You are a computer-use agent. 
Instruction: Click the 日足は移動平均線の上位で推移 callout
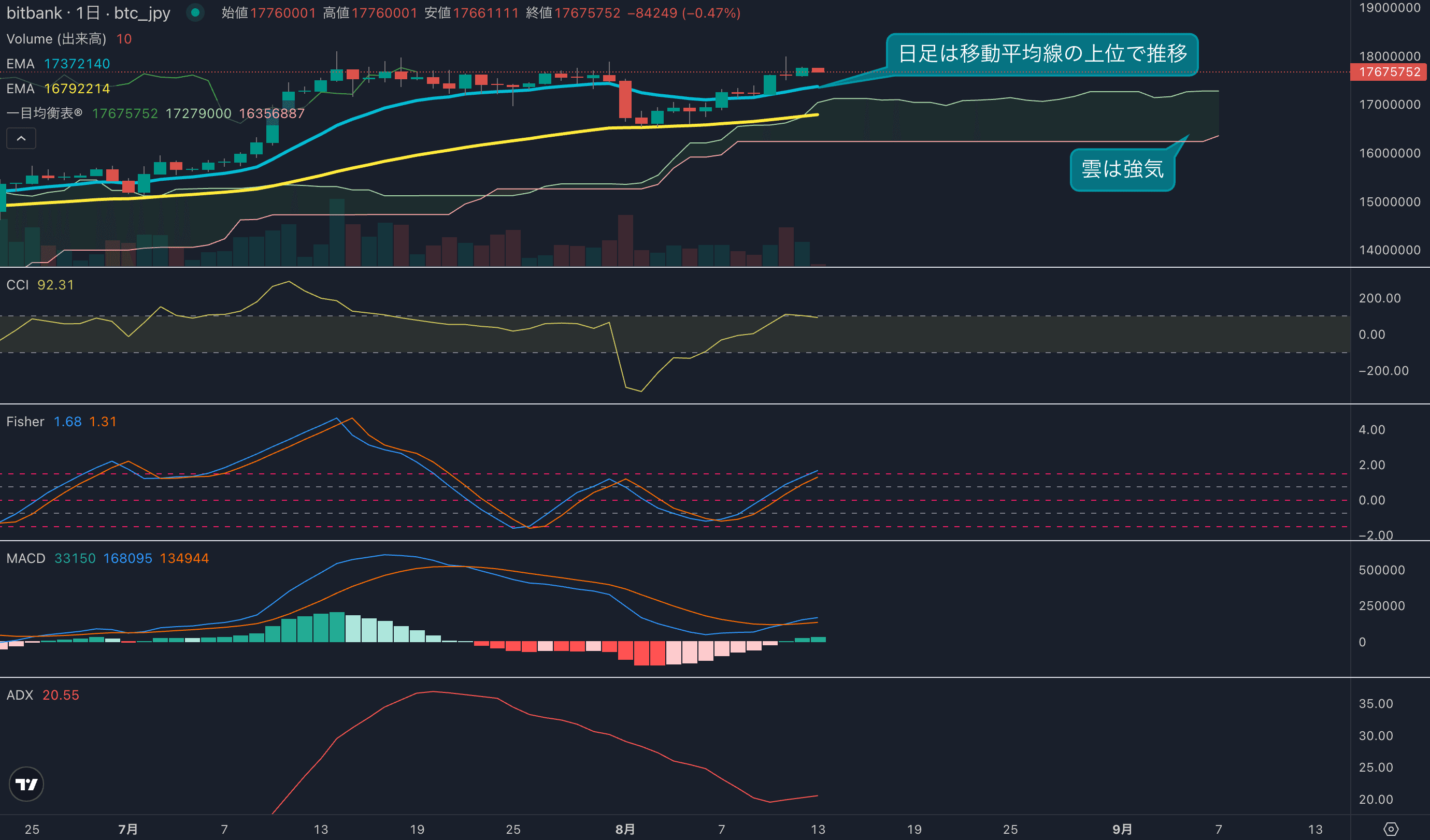coord(1042,54)
